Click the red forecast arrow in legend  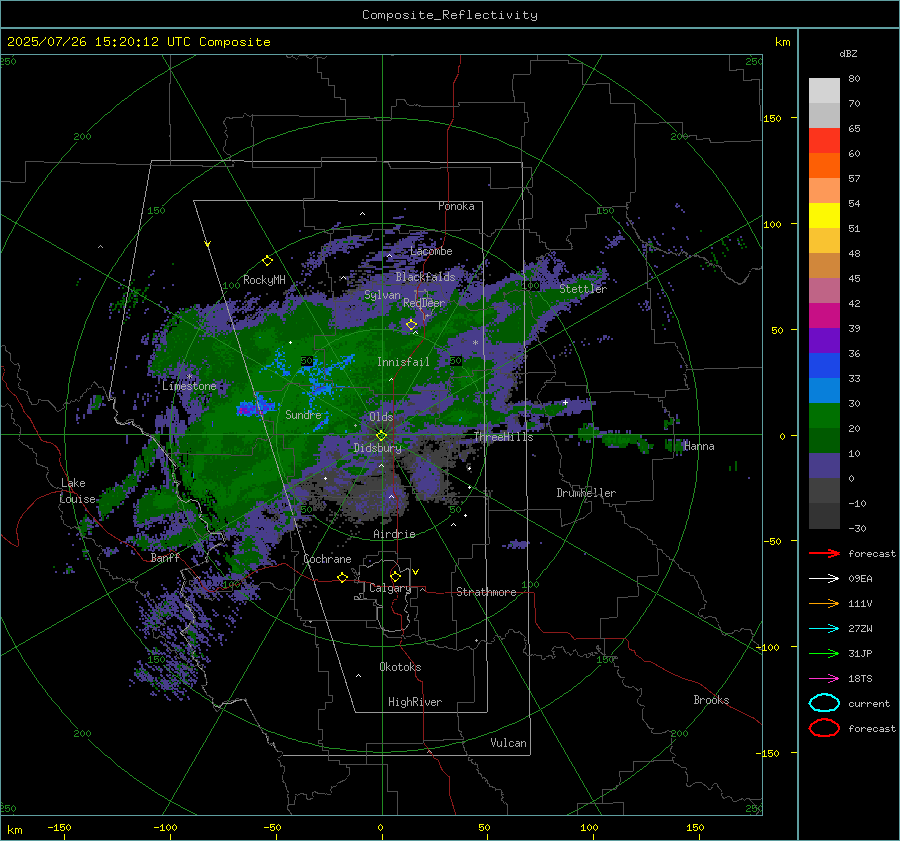point(824,553)
